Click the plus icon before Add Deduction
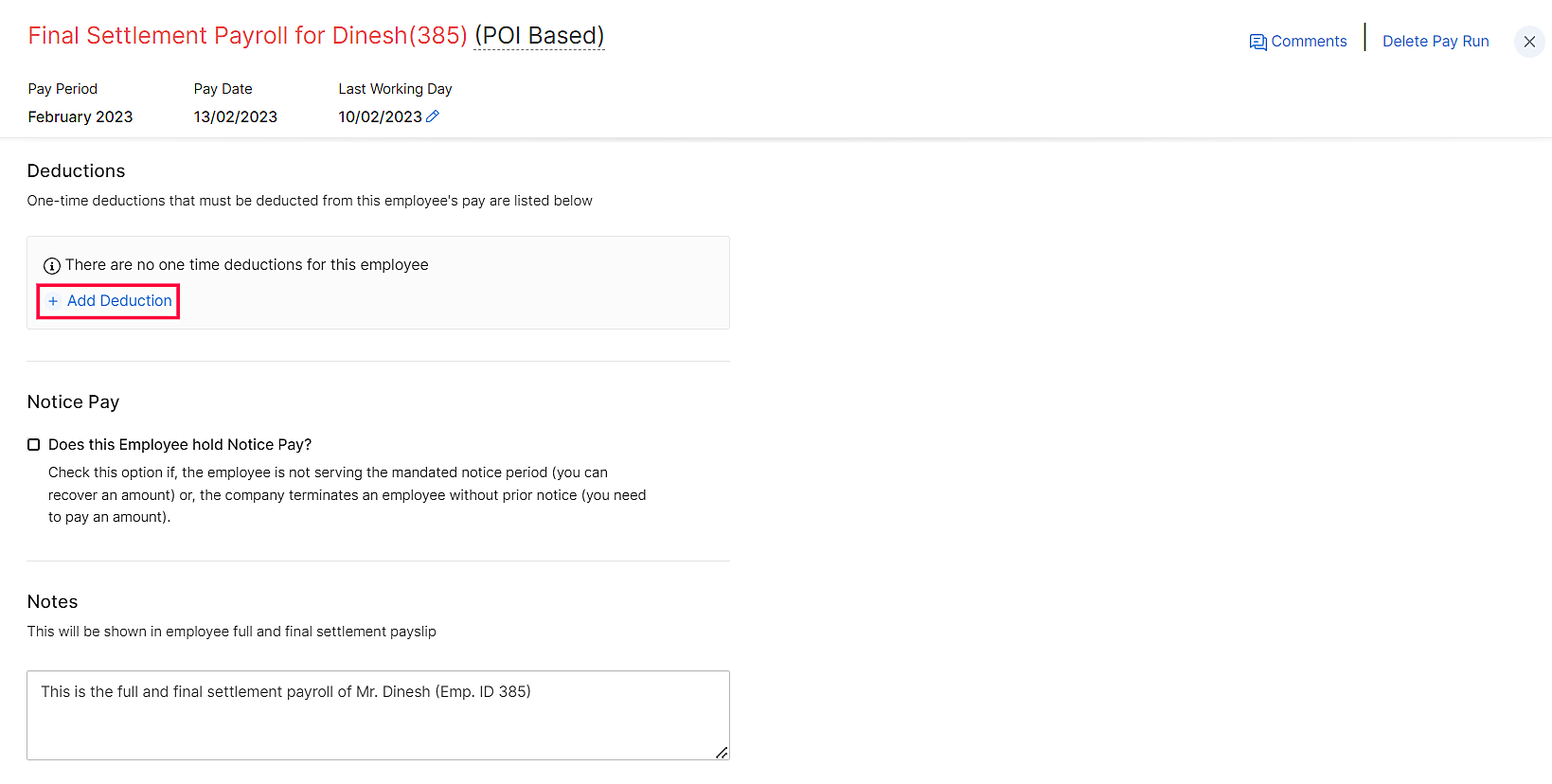This screenshot has height=784, width=1552. point(53,301)
